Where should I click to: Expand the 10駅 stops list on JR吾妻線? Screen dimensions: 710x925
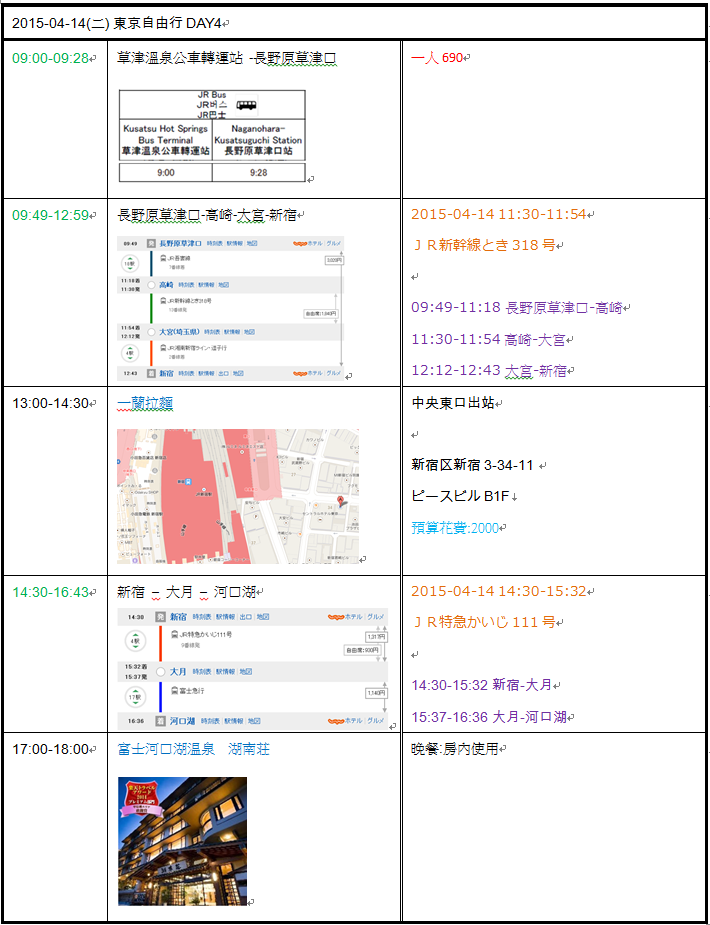[x=130, y=264]
